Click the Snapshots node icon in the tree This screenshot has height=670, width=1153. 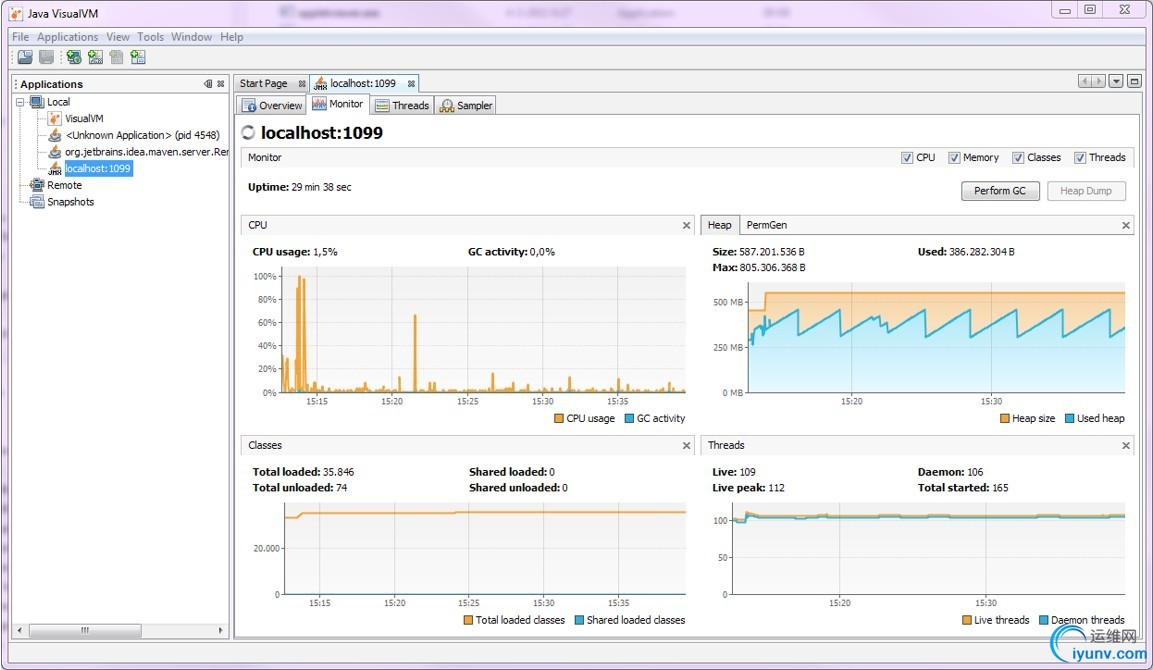37,201
